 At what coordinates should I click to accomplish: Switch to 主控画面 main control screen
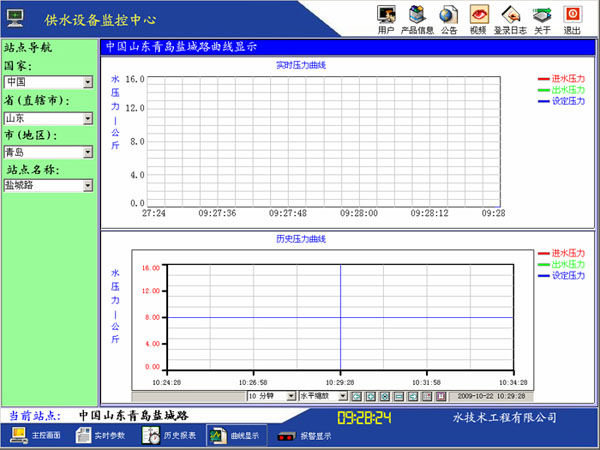pyautogui.click(x=37, y=436)
